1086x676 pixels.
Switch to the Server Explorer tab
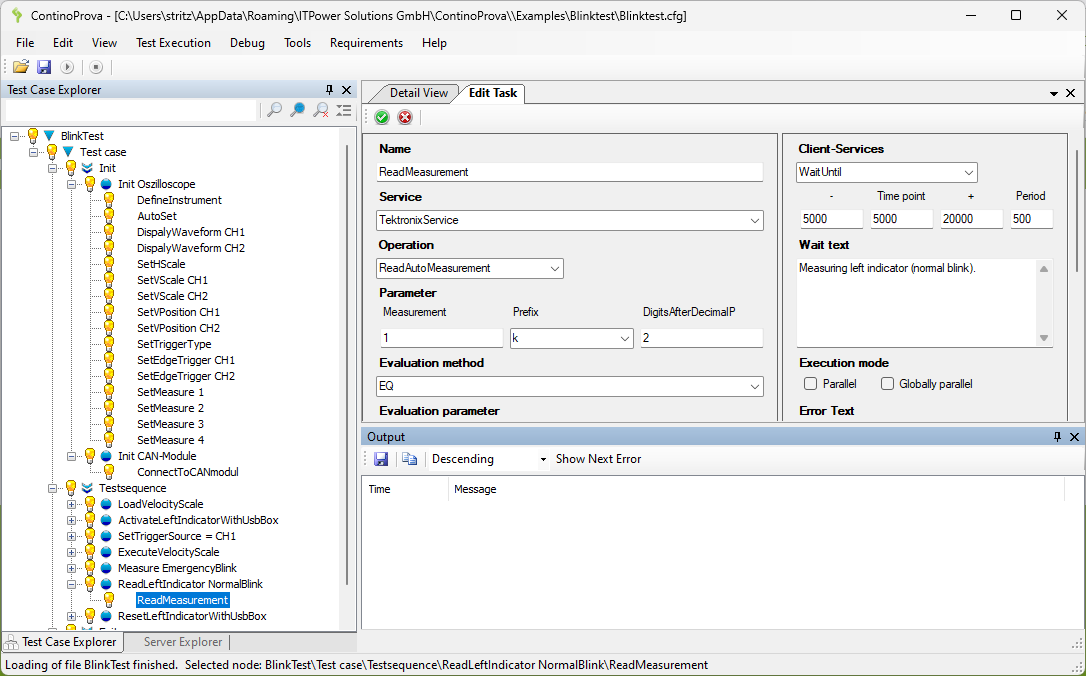point(182,642)
